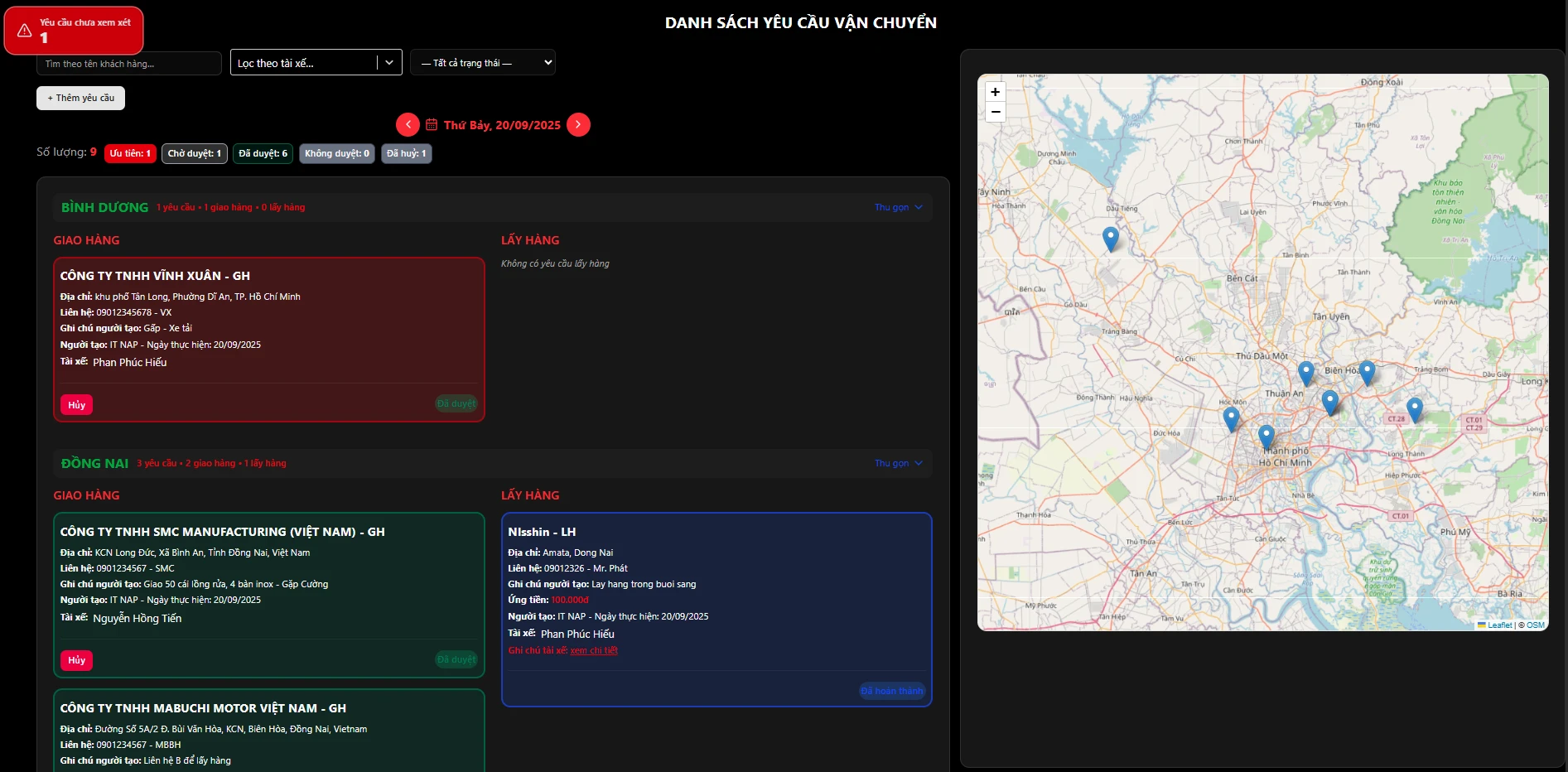Zoom in on the map
The height and width of the screenshot is (772, 1568).
coord(996,92)
